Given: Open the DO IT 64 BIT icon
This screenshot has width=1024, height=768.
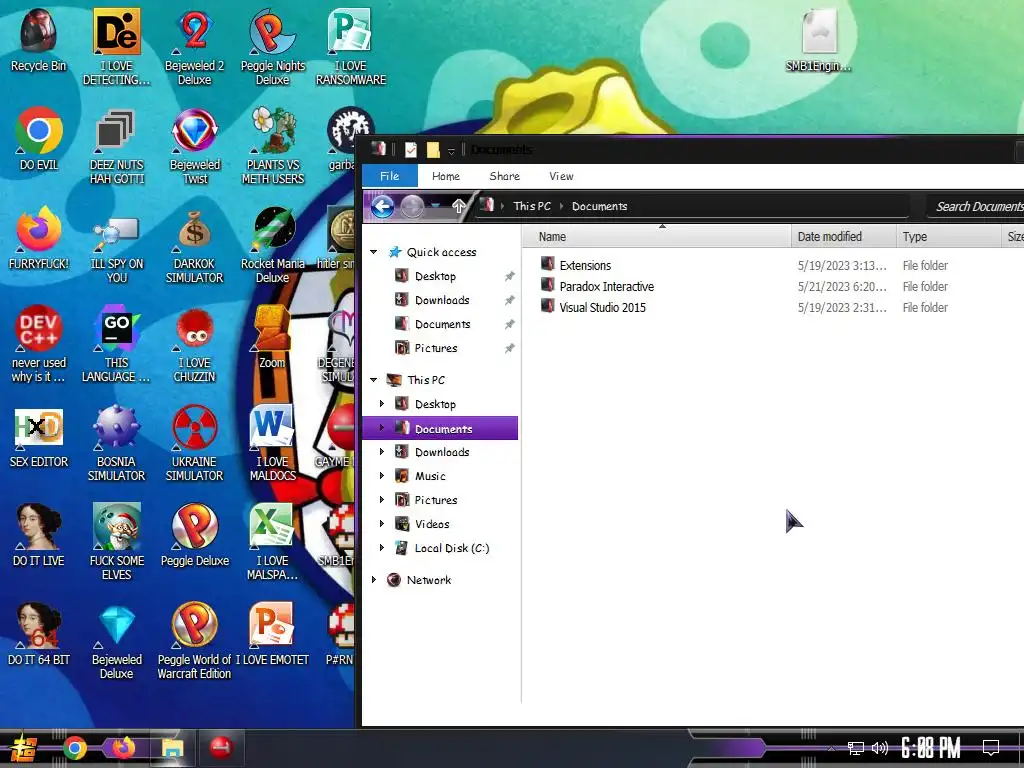Looking at the screenshot, I should point(39,636).
